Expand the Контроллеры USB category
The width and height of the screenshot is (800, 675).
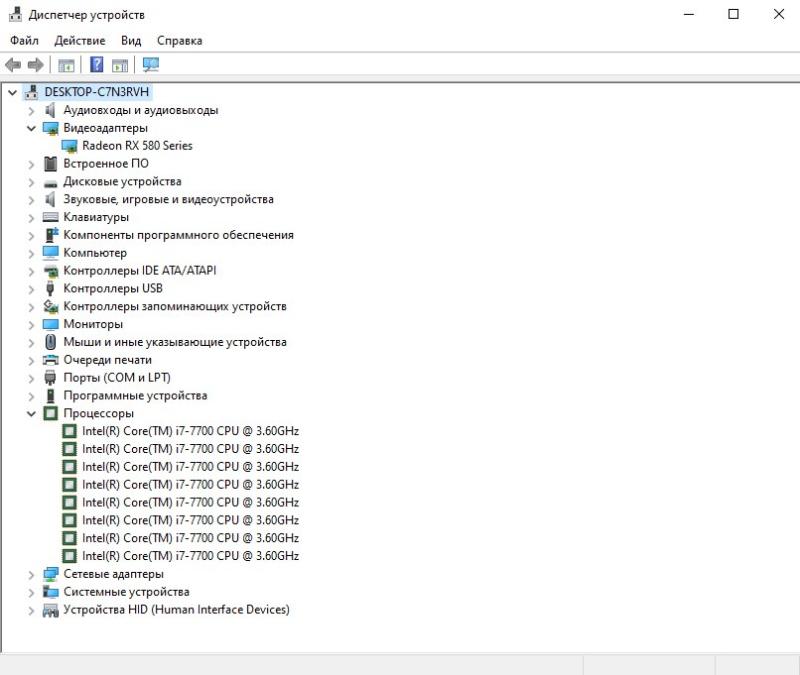tap(31, 289)
